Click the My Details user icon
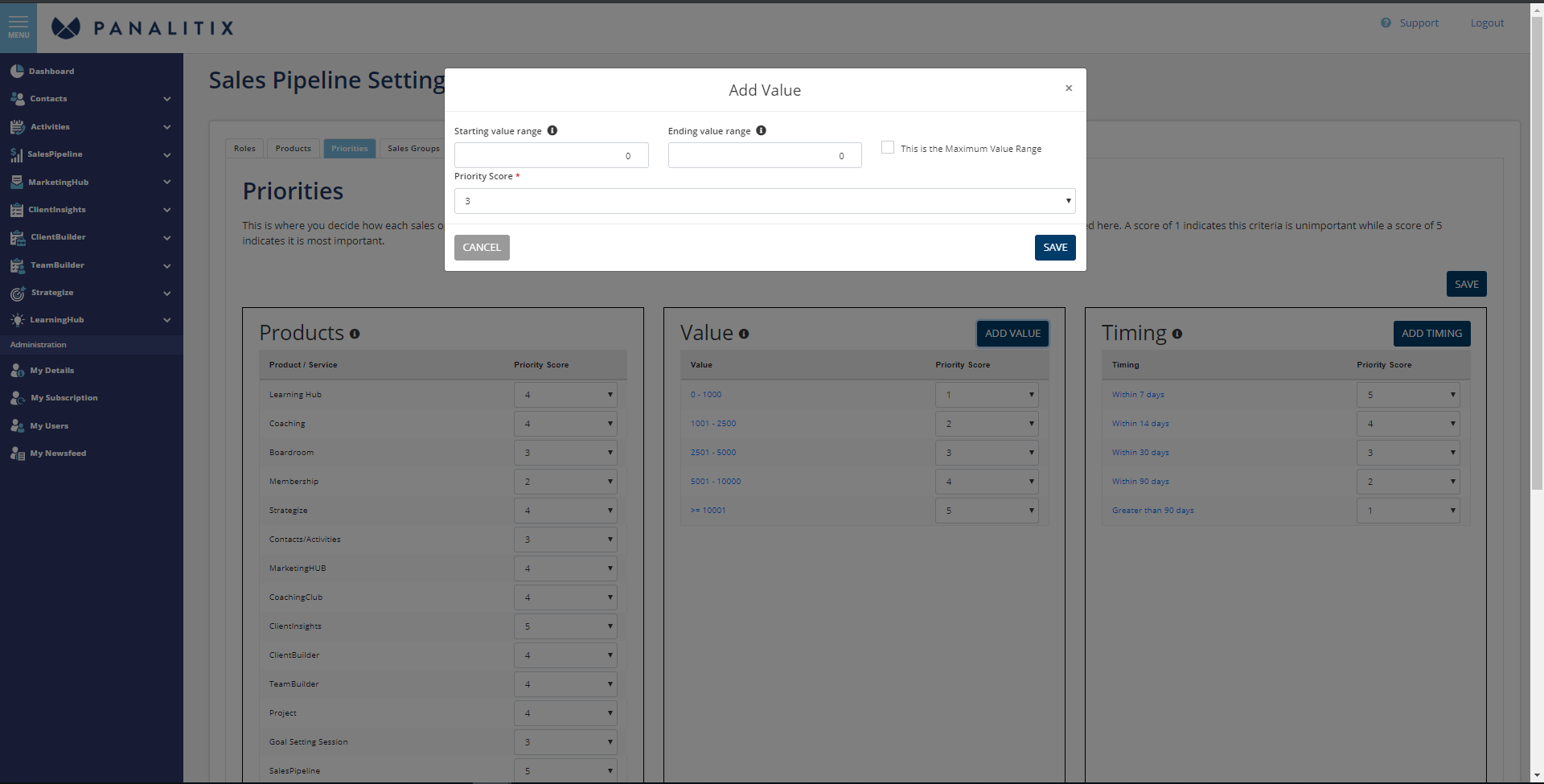Screen dimensions: 1544x784 [17, 371]
